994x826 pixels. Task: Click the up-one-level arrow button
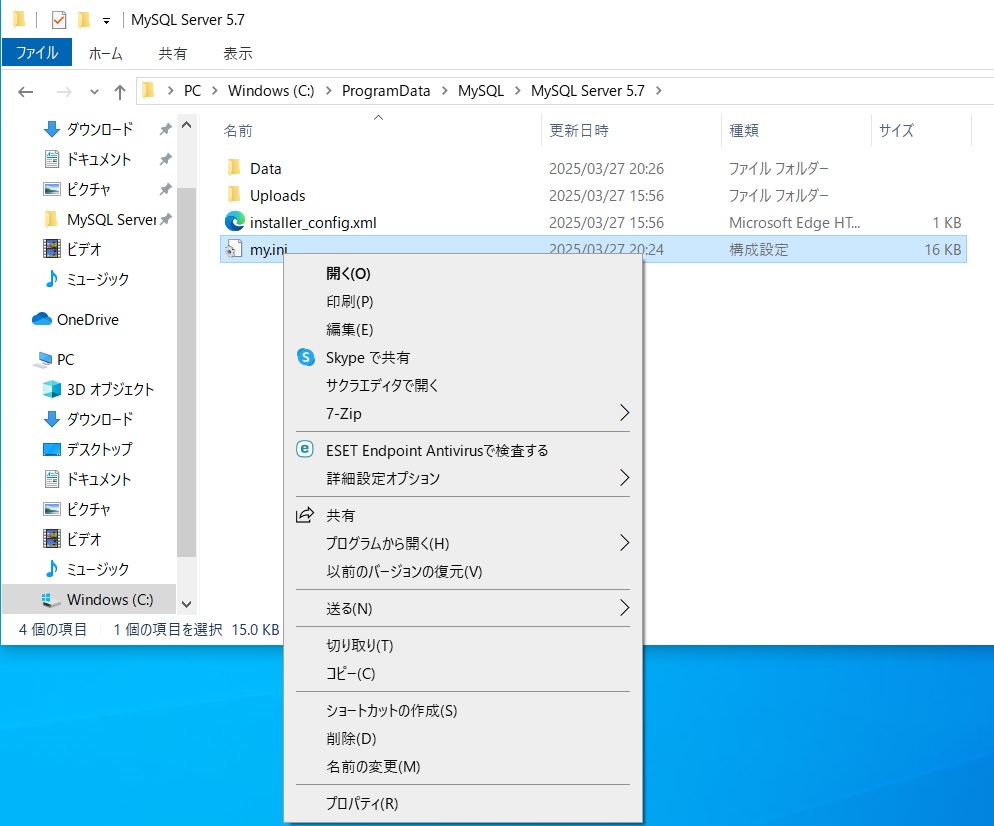(x=120, y=93)
